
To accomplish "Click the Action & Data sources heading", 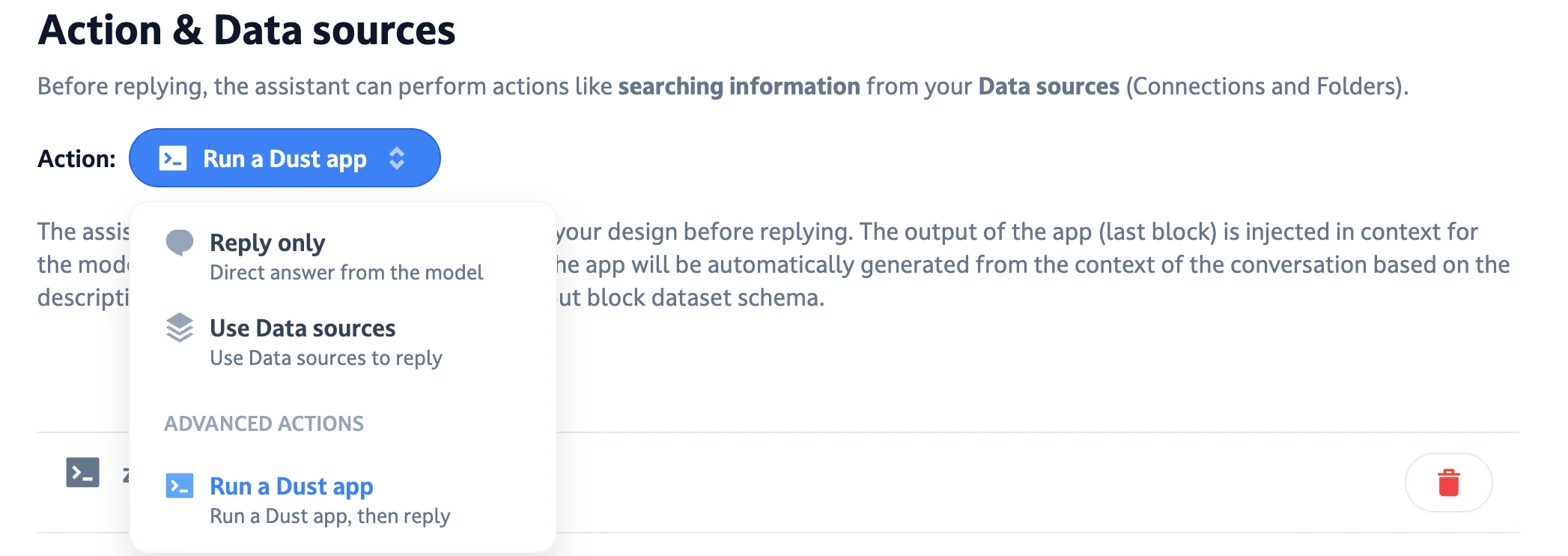I will (x=247, y=31).
